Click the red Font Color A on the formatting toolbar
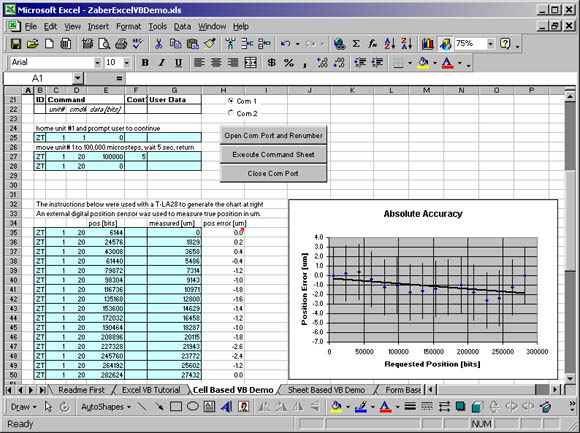Image resolution: width=580 pixels, height=433 pixels. 448,63
